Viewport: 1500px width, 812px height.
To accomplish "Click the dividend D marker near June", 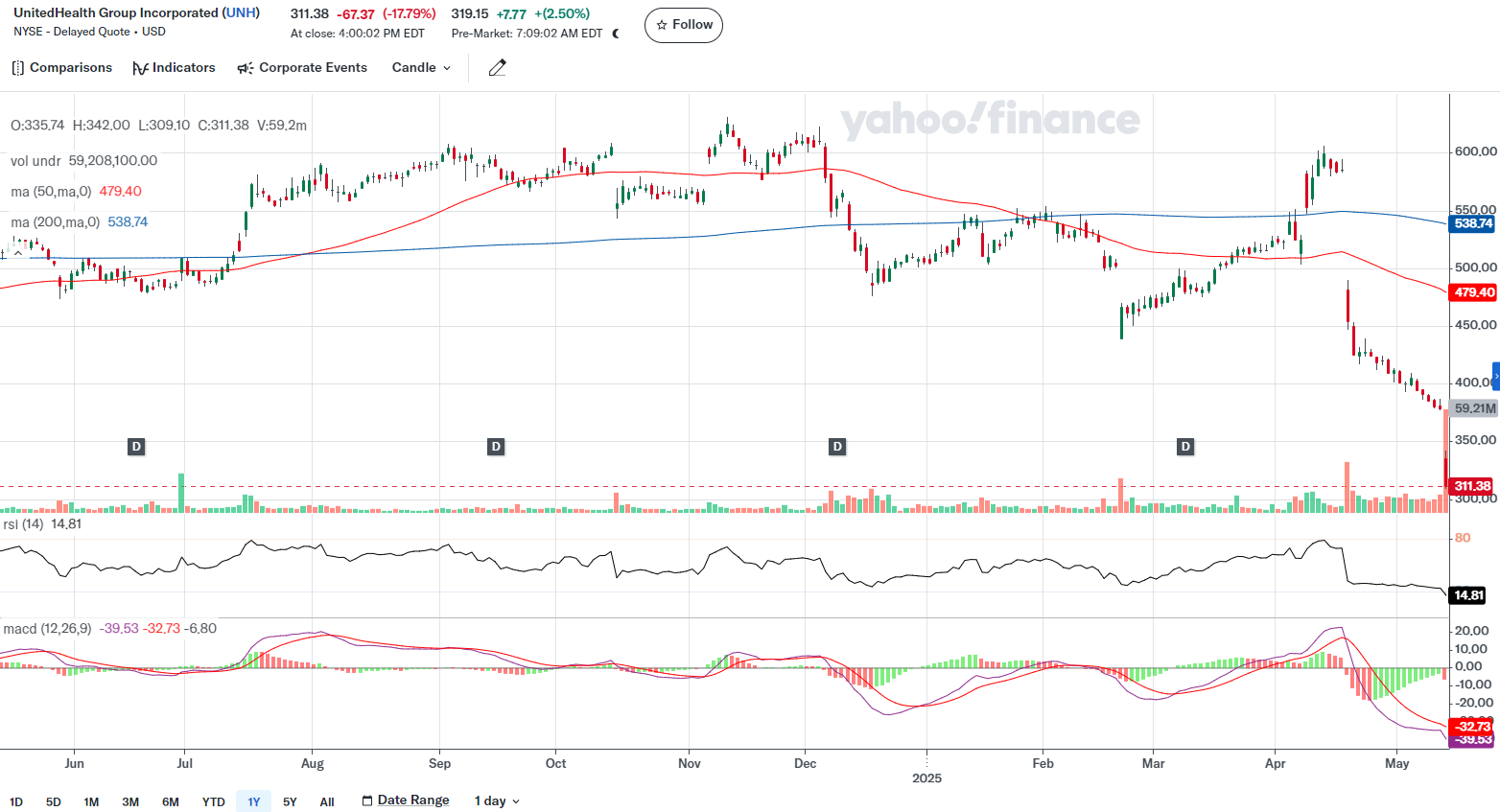I will 137,447.
